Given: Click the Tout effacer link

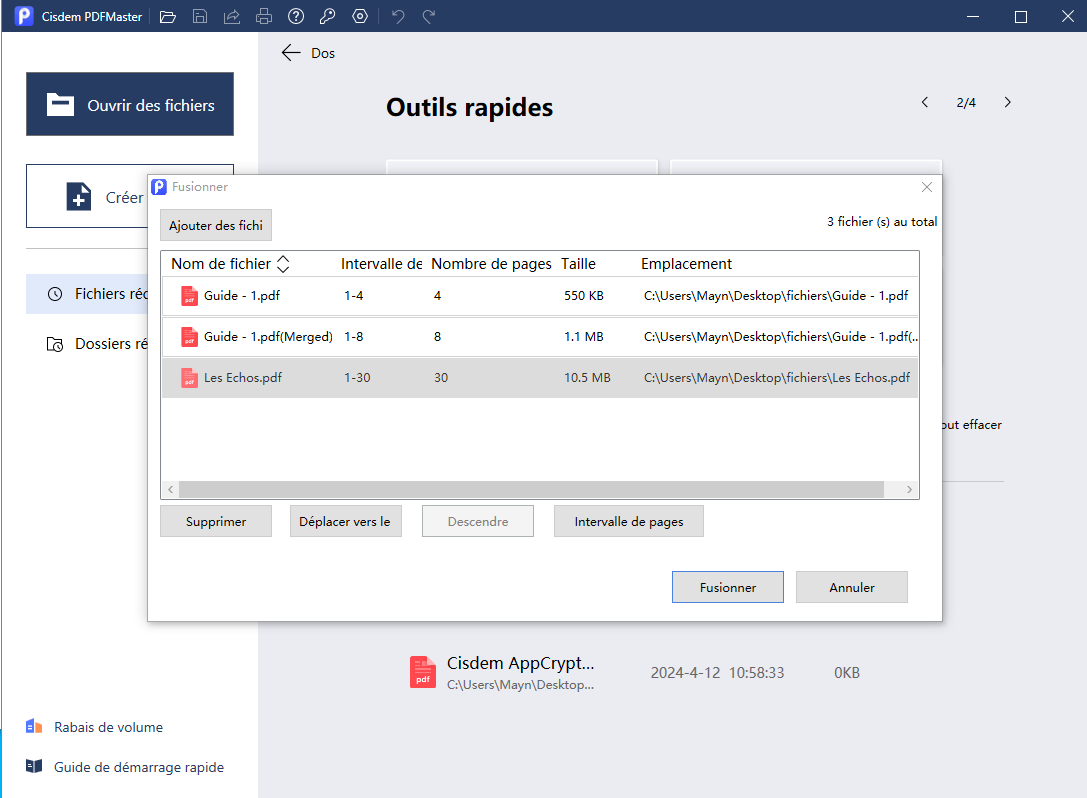Looking at the screenshot, I should tap(972, 424).
